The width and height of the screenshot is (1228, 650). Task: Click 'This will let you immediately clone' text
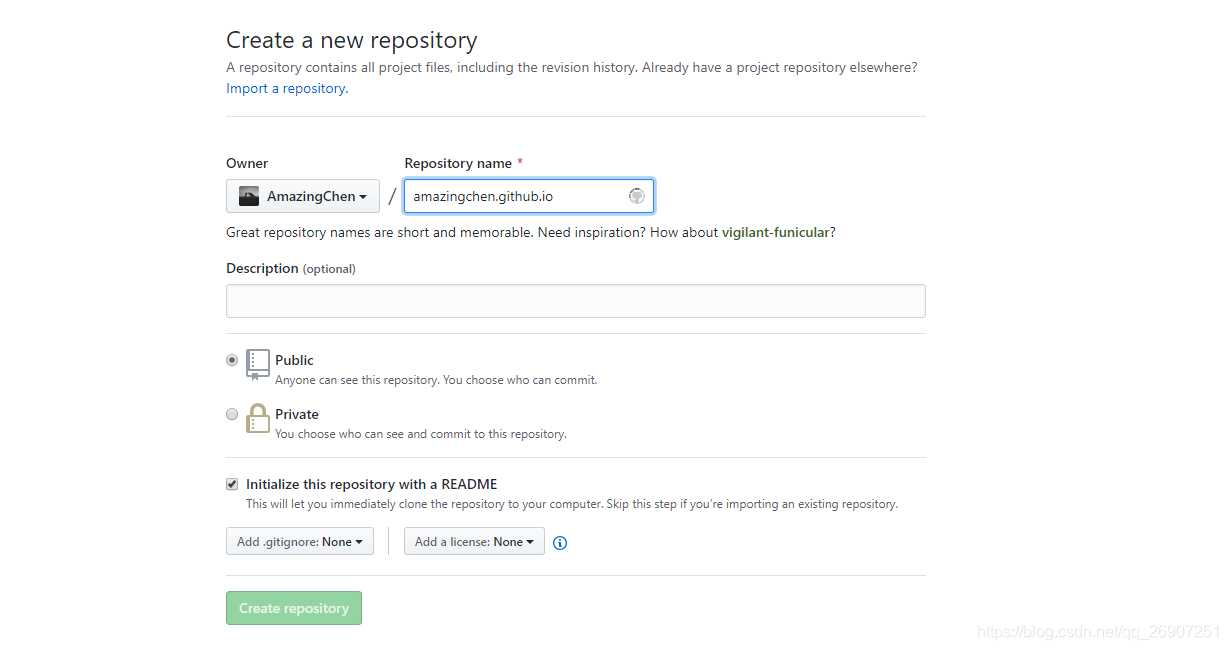pos(572,504)
